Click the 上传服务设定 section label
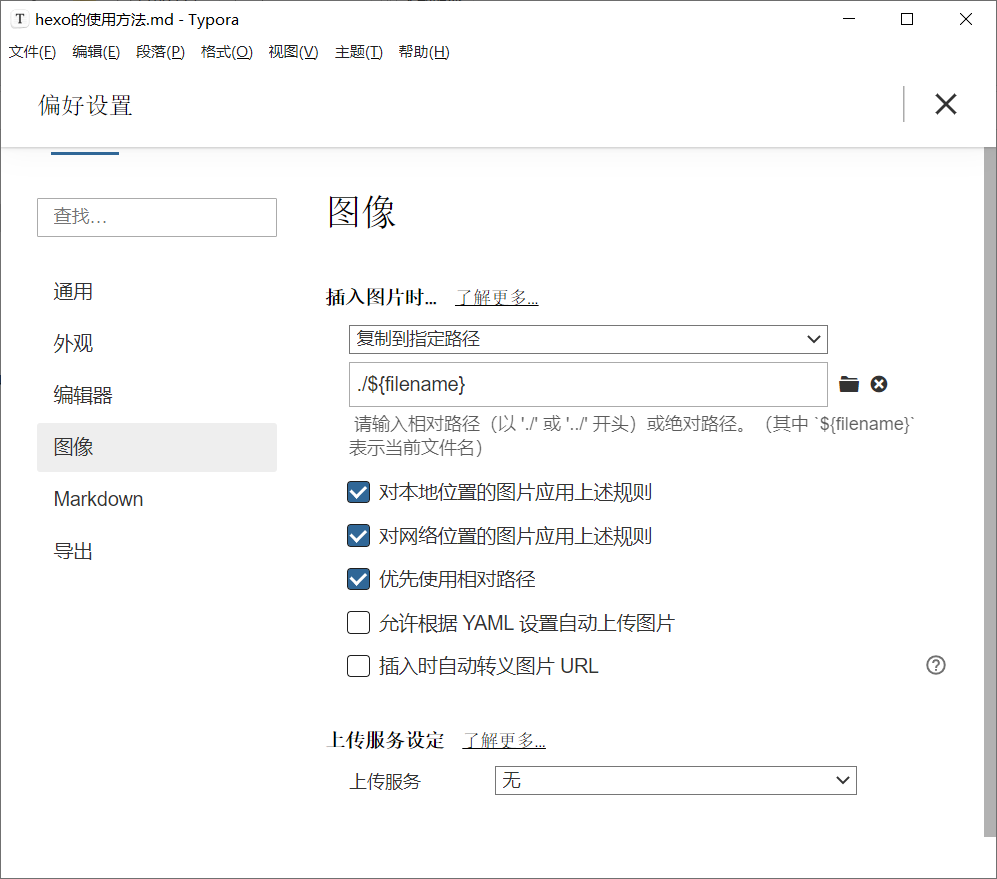997x879 pixels. (385, 740)
